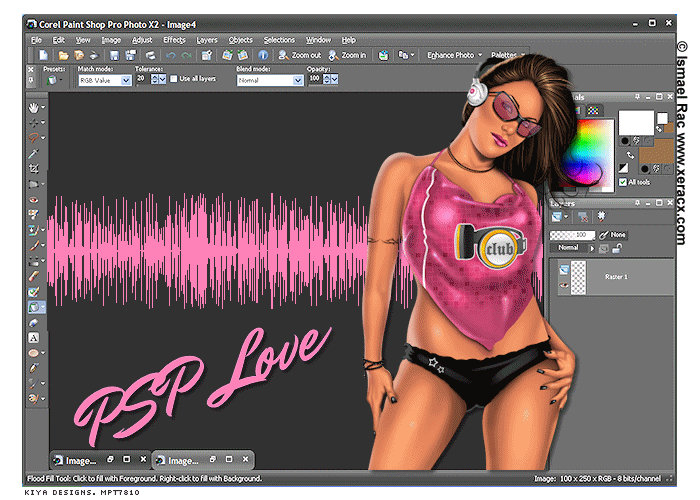This screenshot has height=500, width=700.
Task: Click the New image icon
Action: click(43, 55)
